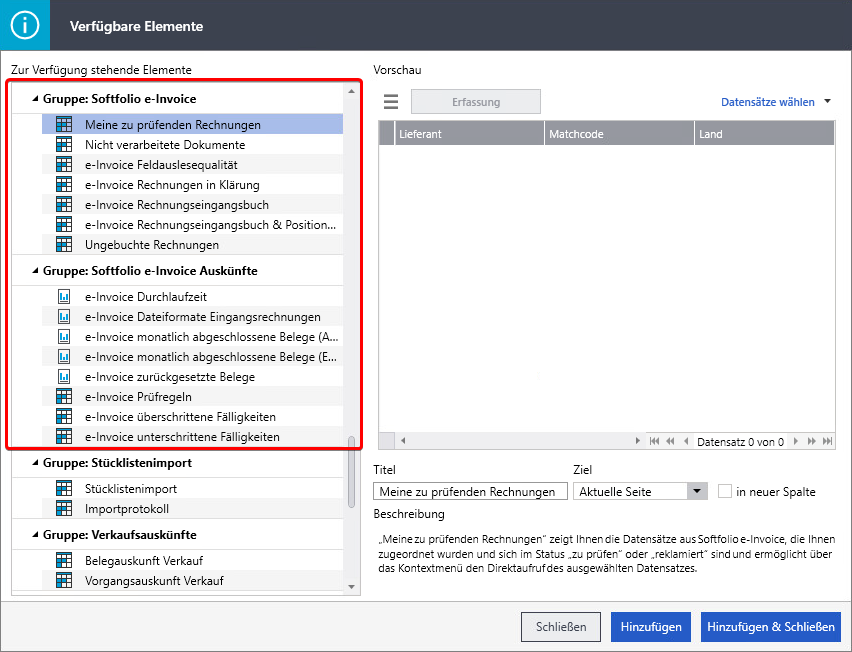Collapse group Verkaufsauskünfte
This screenshot has width=852, height=652.
click(35, 535)
